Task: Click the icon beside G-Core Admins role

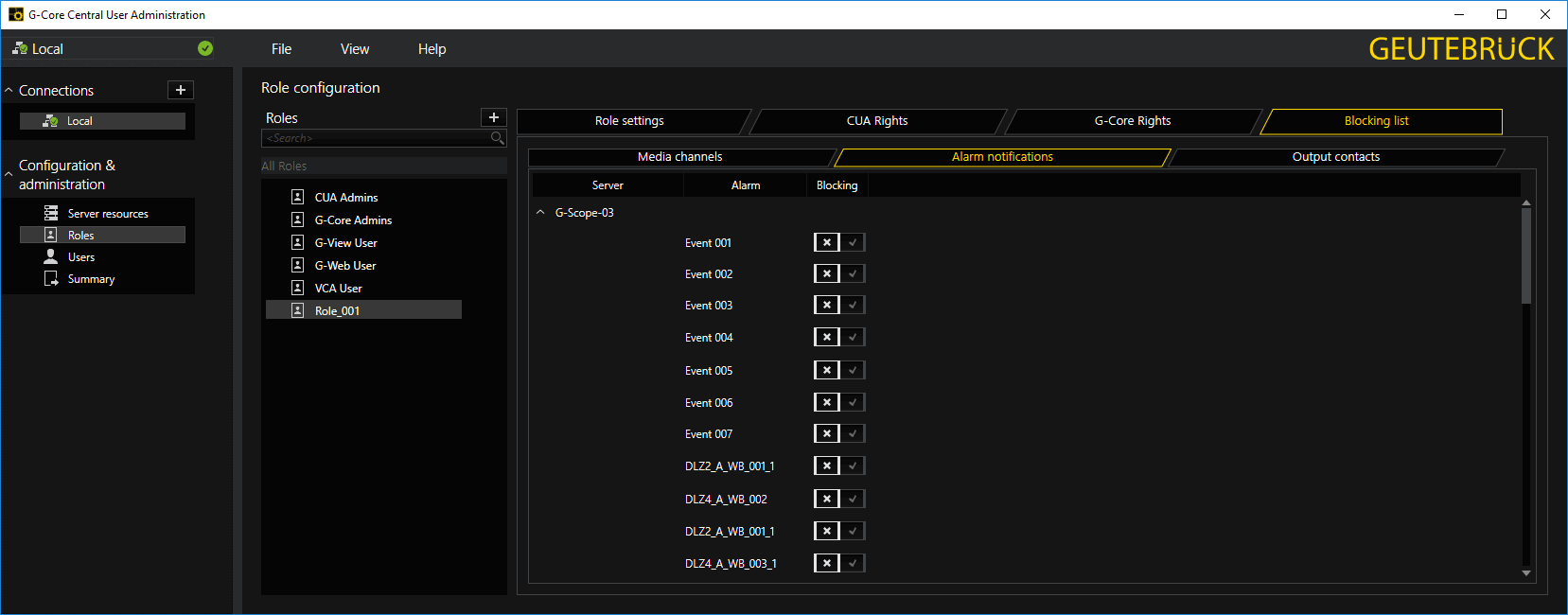Action: pos(297,220)
